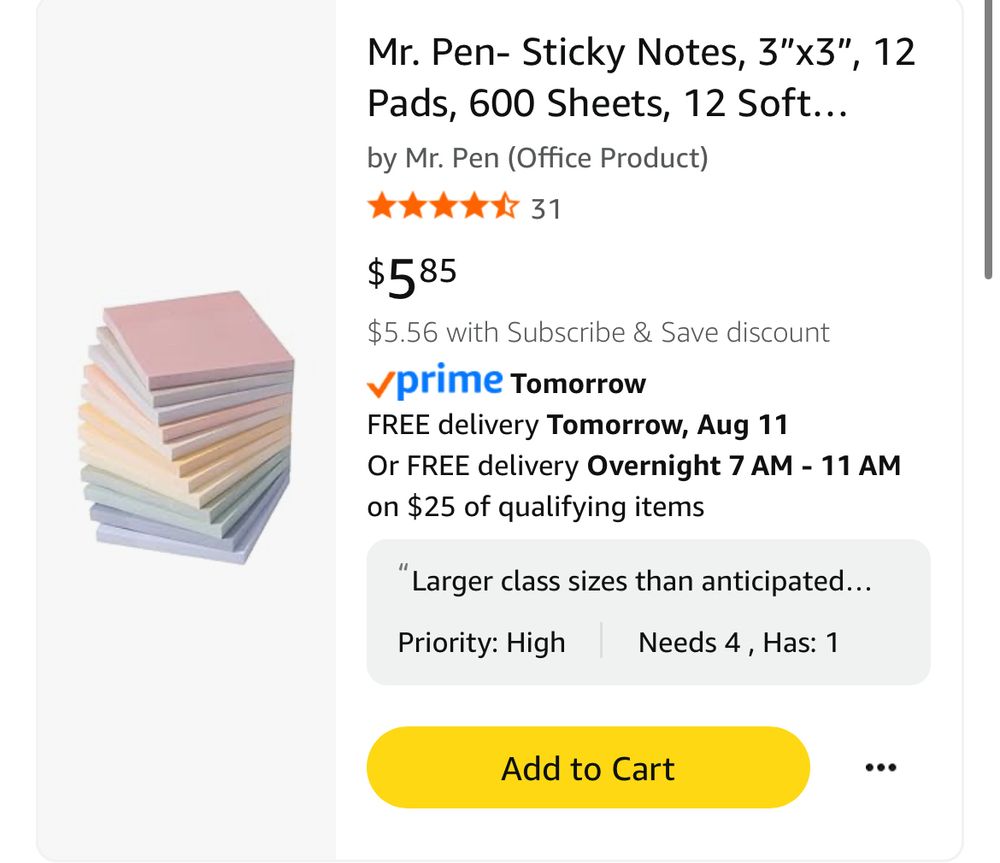
Task: Open the Mr. Pen Sticky Notes product title
Action: point(641,77)
